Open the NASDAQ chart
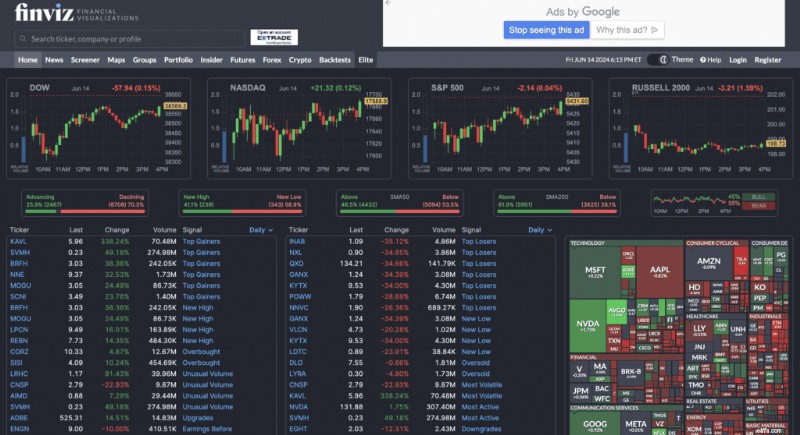This screenshot has height=435, width=800. [299, 129]
